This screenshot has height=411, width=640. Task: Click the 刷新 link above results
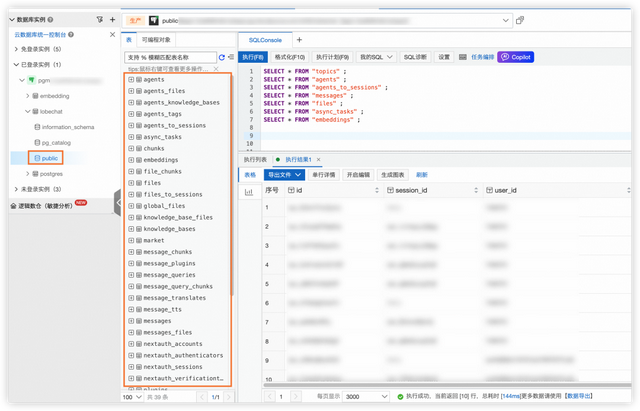tap(422, 175)
